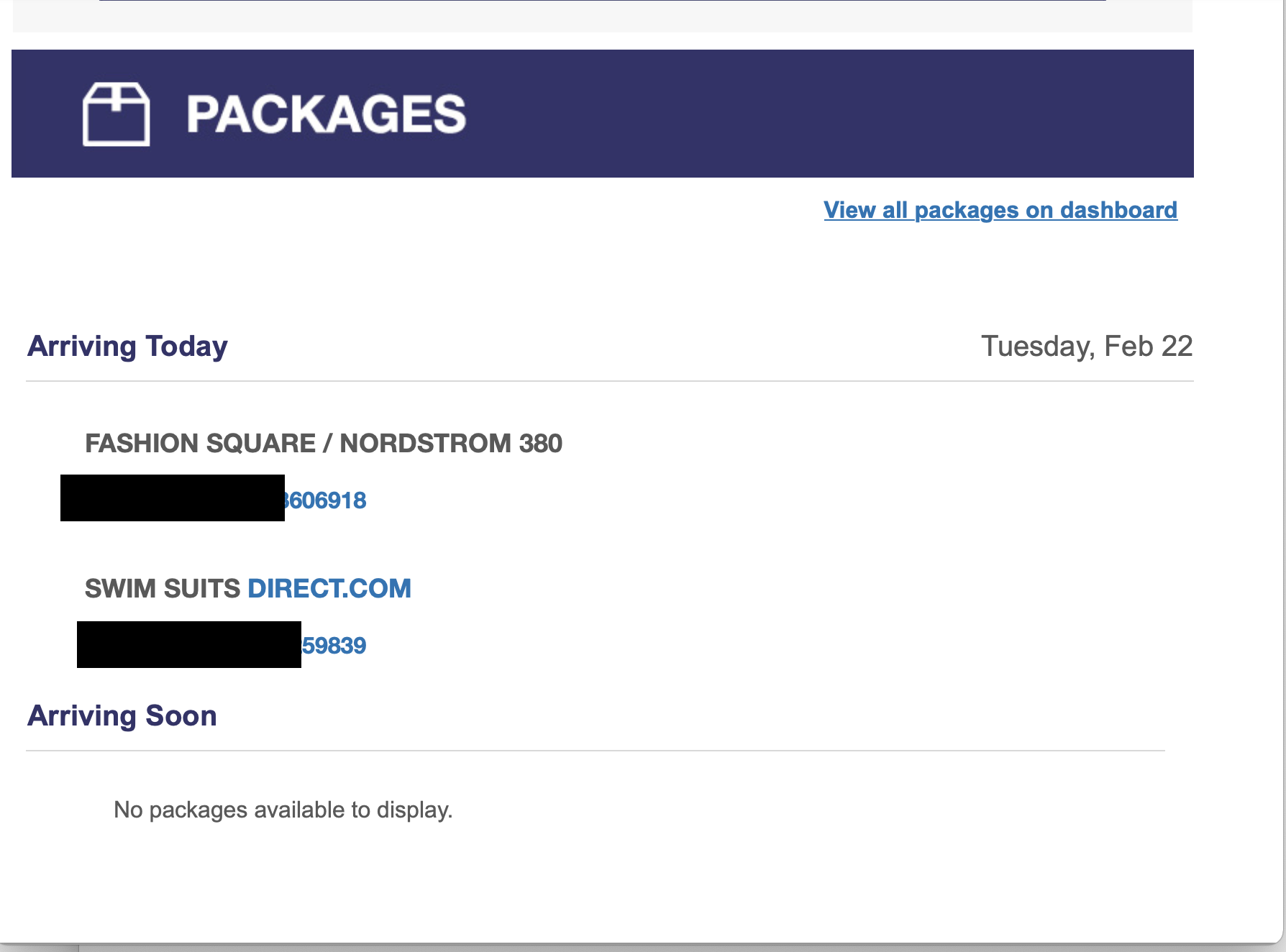
Task: Click the date label Tuesday, Feb 22
Action: pyautogui.click(x=1087, y=347)
